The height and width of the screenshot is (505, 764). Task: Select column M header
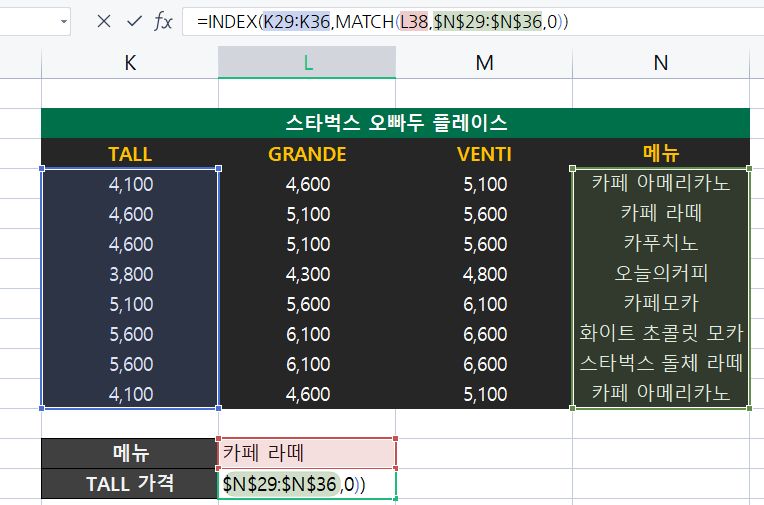(x=484, y=62)
